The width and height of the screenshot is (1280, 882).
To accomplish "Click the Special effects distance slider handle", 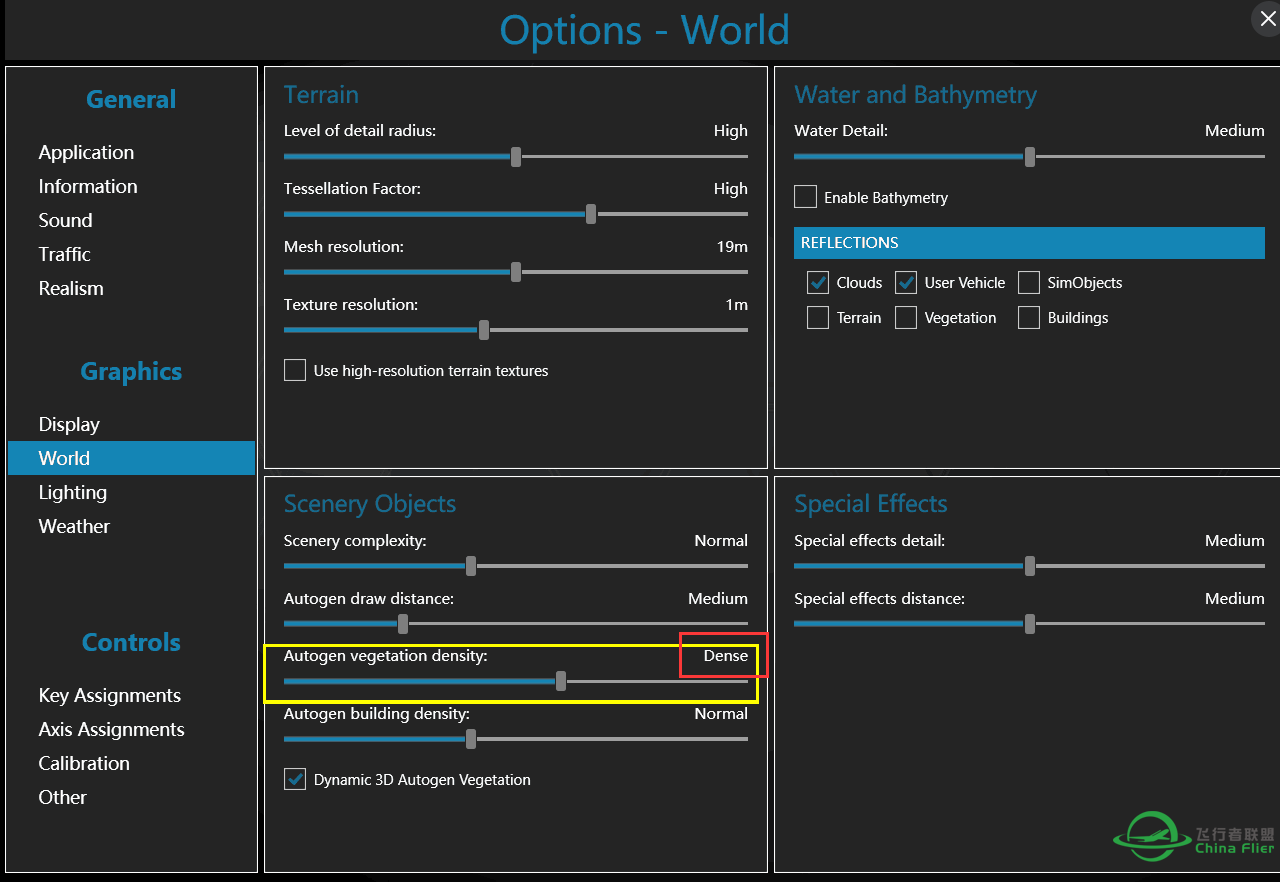I will click(1030, 624).
